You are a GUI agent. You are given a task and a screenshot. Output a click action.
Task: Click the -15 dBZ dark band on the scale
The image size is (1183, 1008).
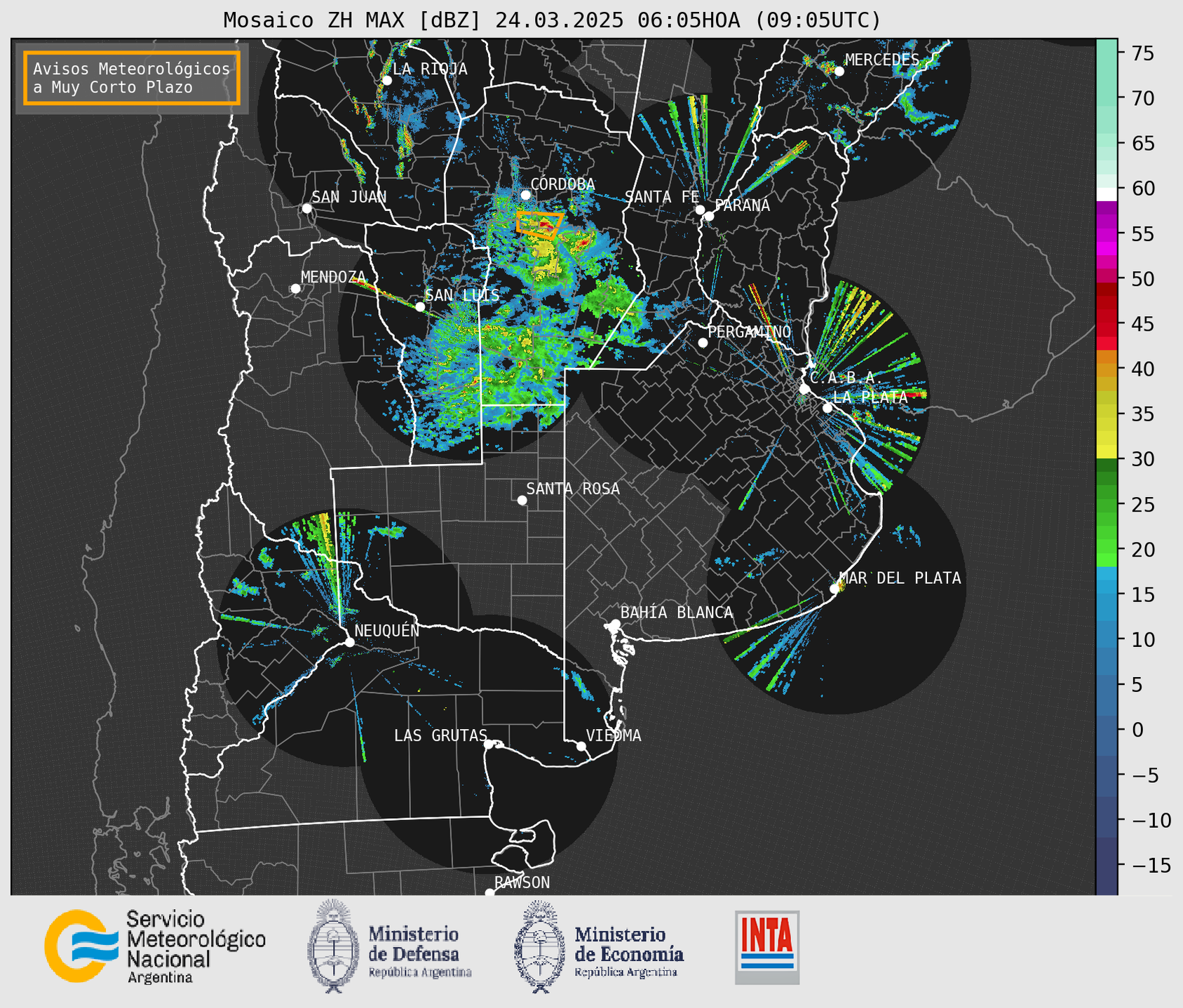1106,865
